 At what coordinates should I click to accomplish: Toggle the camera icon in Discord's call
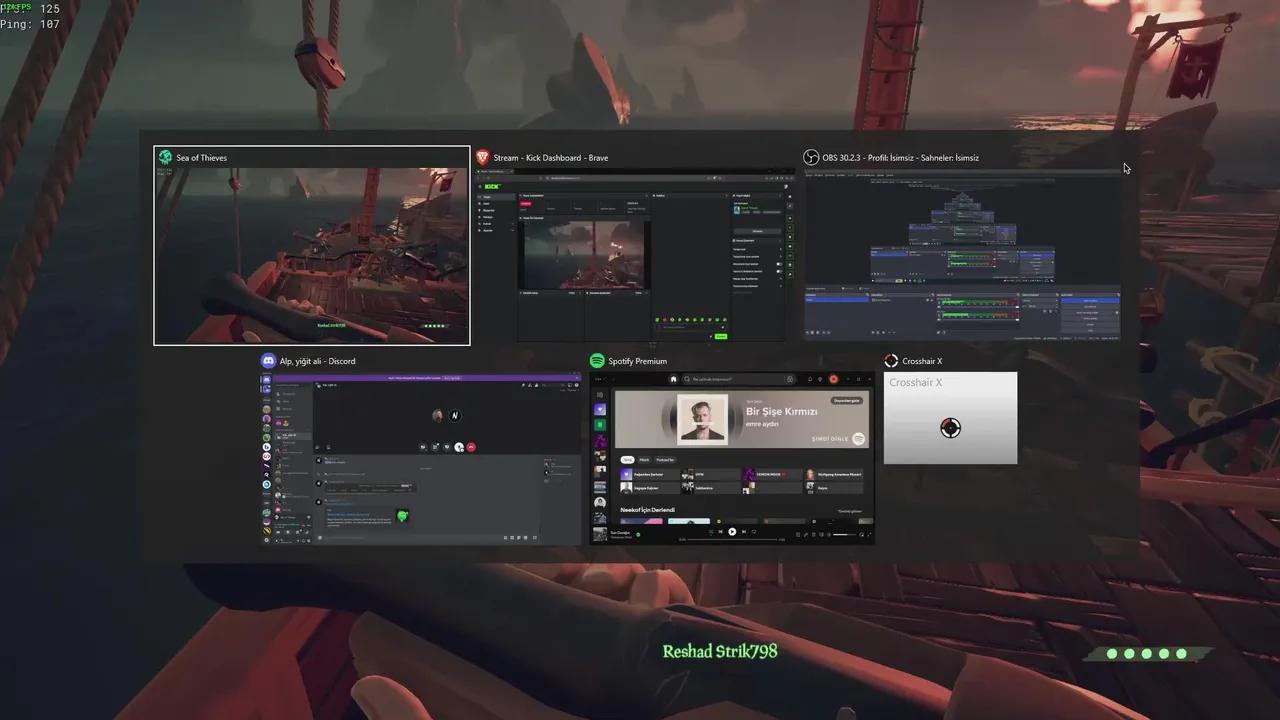click(422, 447)
